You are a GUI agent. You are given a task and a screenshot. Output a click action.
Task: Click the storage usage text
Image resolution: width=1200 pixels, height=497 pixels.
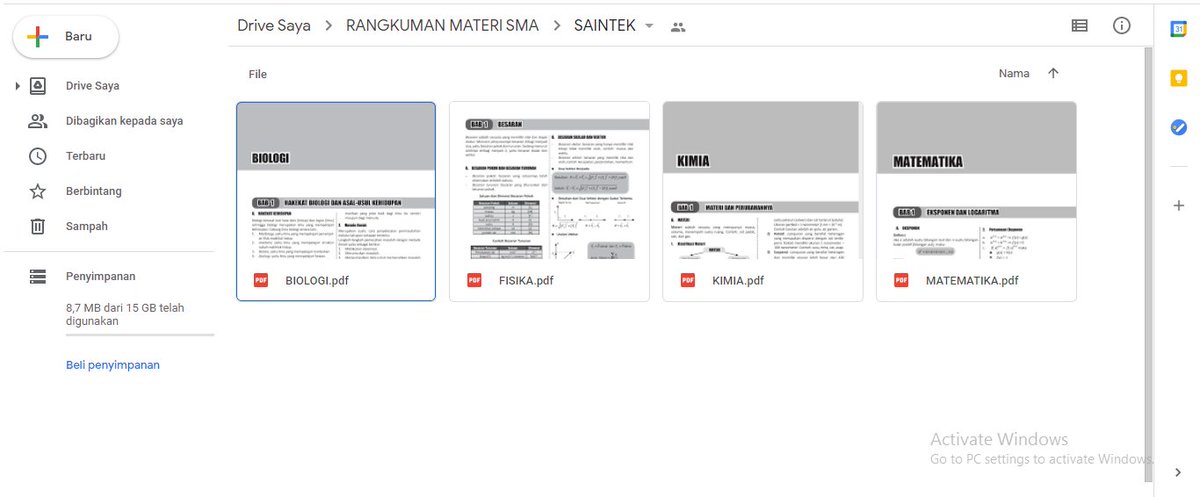(x=125, y=314)
